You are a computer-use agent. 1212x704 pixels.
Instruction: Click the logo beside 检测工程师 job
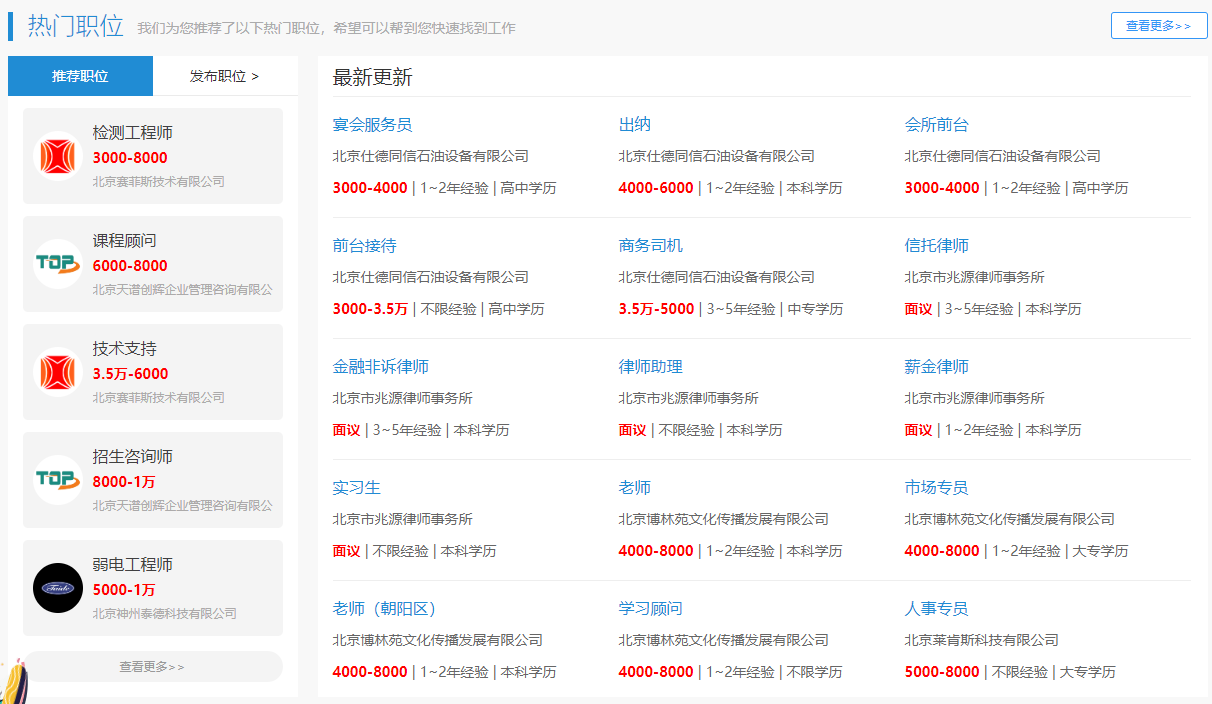(58, 156)
